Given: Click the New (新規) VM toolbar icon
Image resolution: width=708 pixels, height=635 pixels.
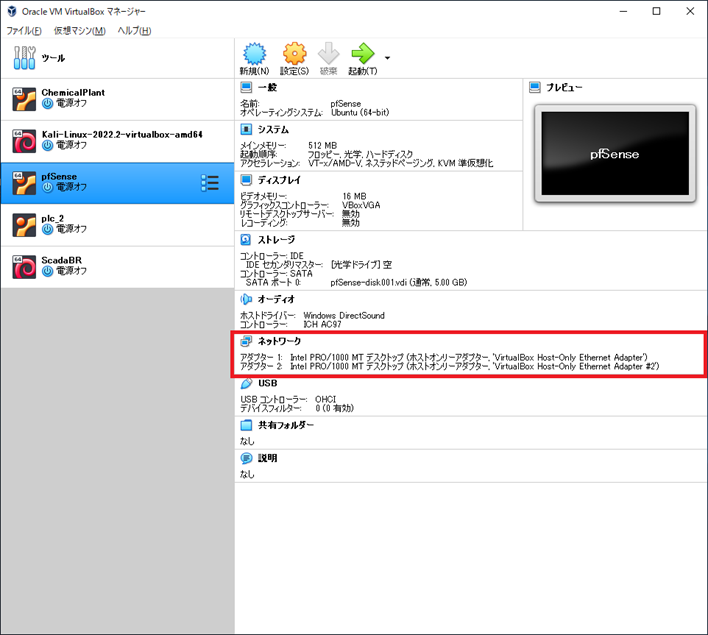Looking at the screenshot, I should coord(255,54).
